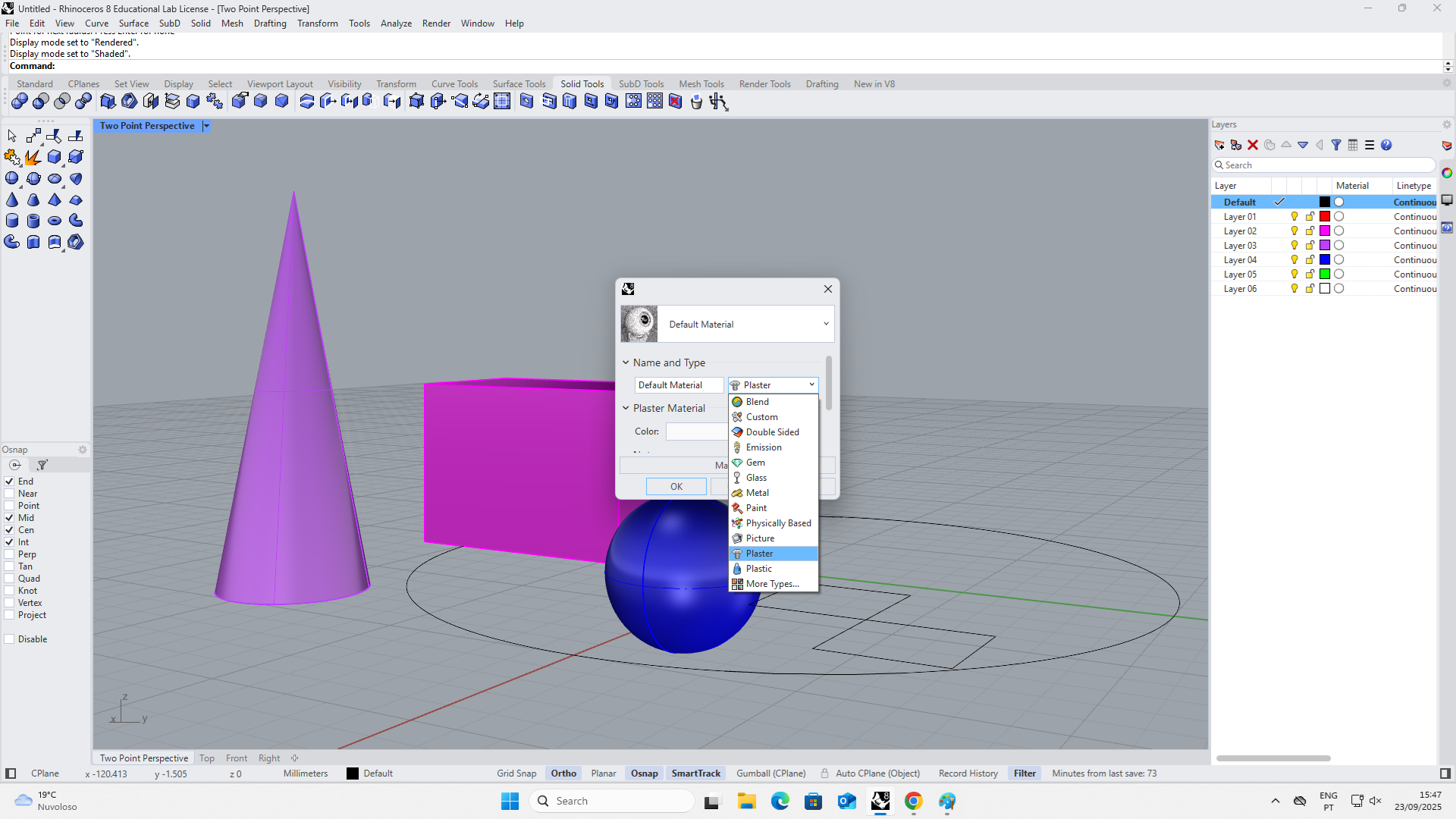The height and width of the screenshot is (819, 1456).
Task: Select the Cone tool in left sidebar
Action: 12,200
